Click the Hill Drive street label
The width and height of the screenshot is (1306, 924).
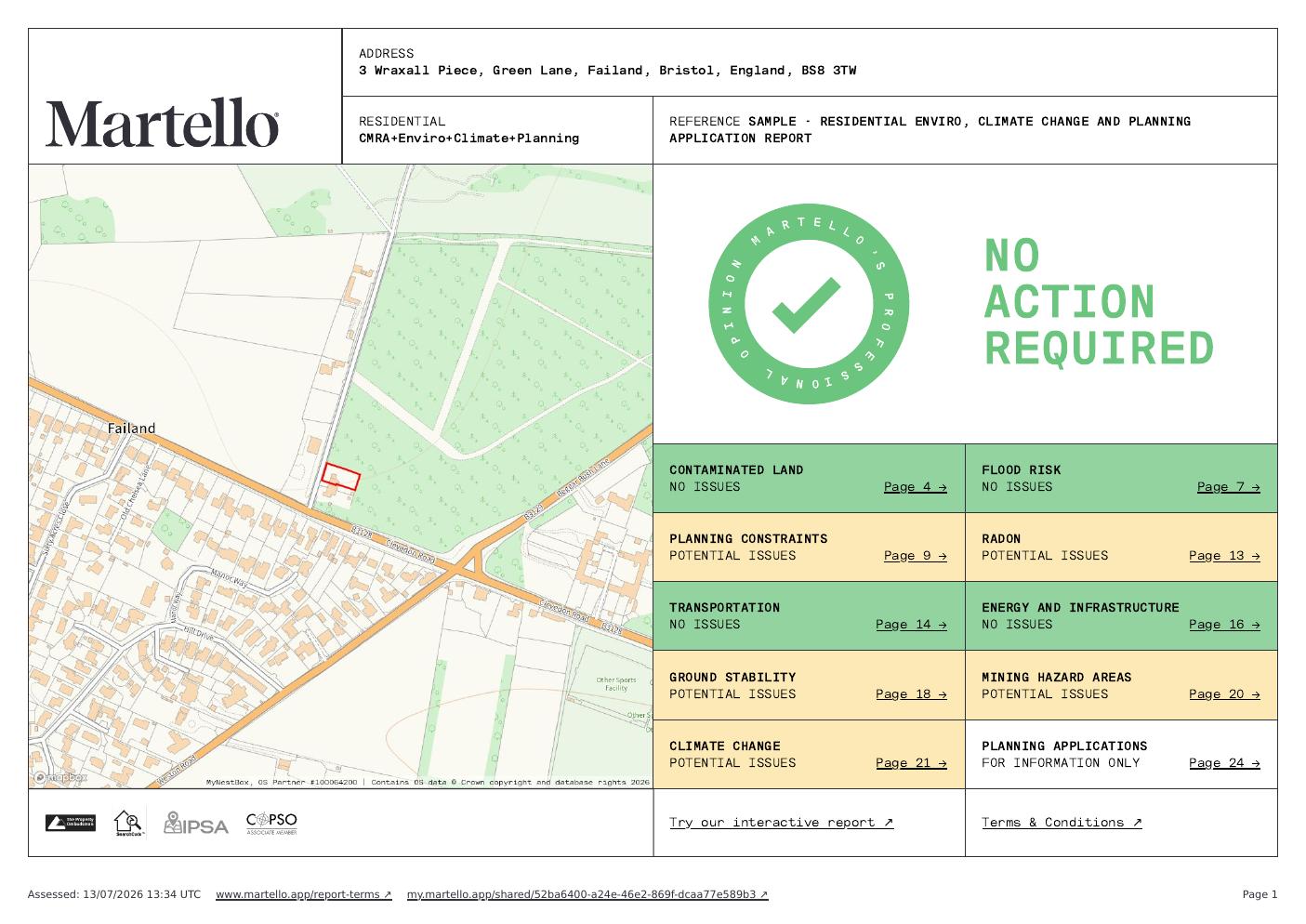pyautogui.click(x=199, y=632)
